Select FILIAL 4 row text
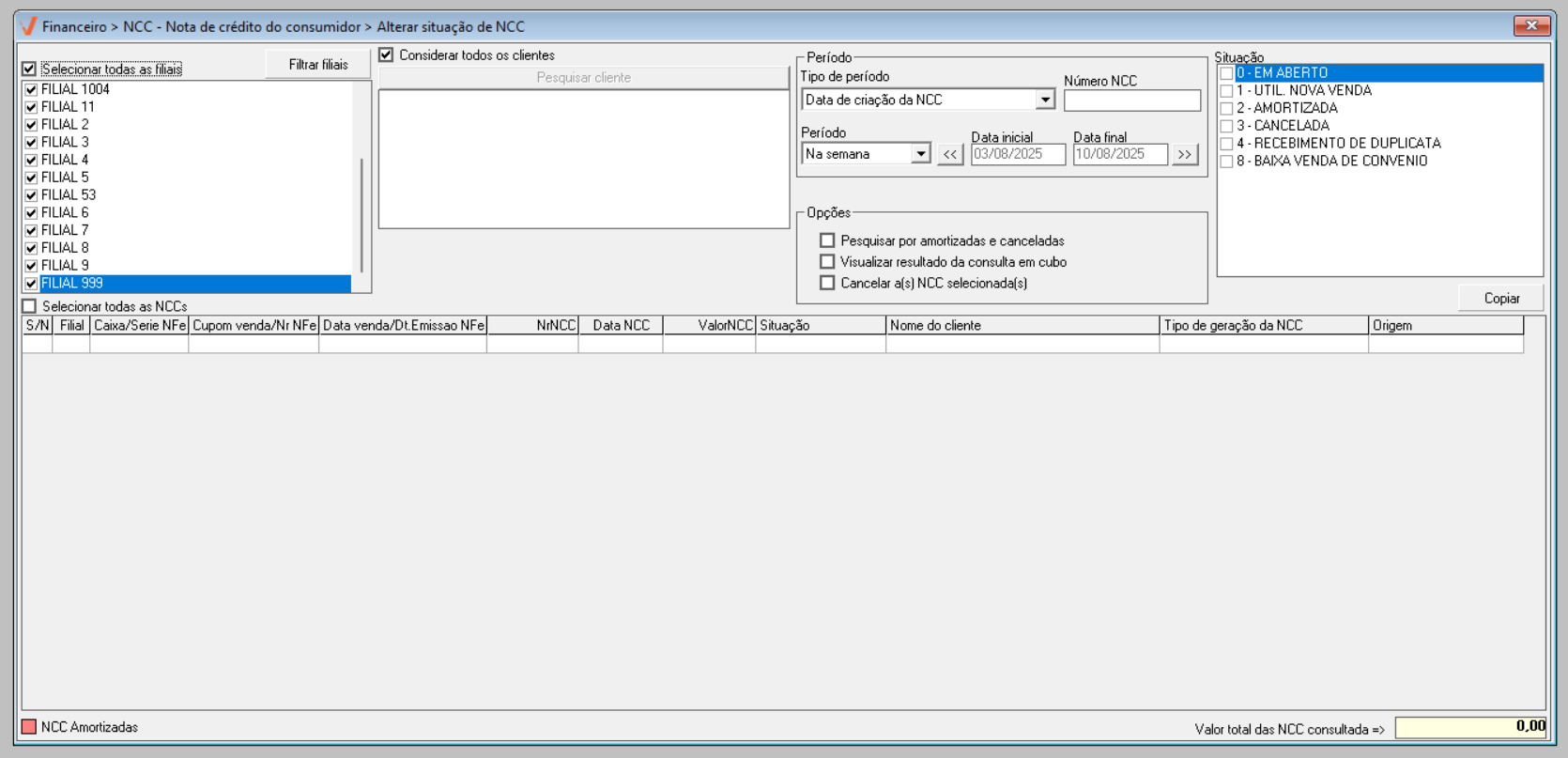The width and height of the screenshot is (1568, 758). (65, 160)
